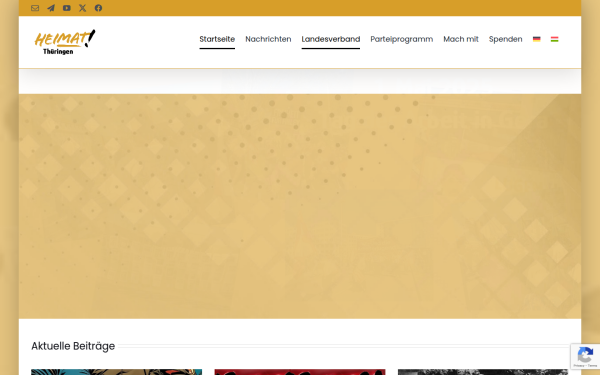Click the reCAPTCHA badge
The width and height of the screenshot is (600, 375).
coord(585,356)
